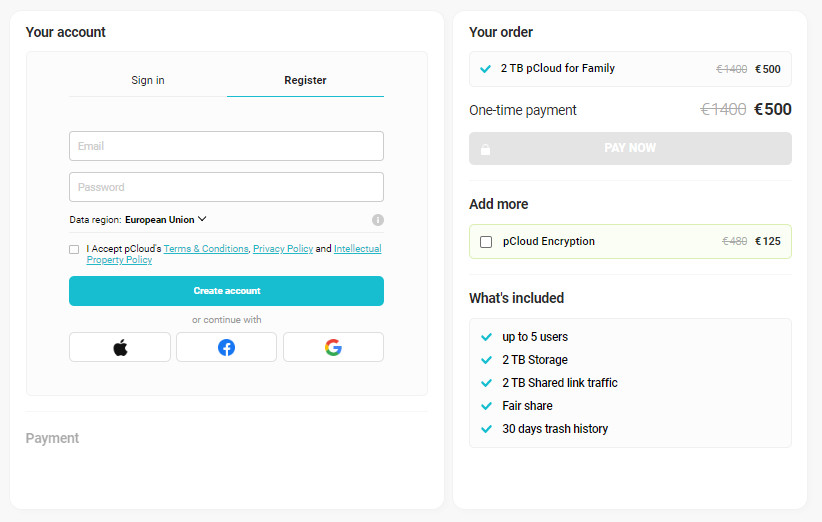
Task: Continue with Facebook icon
Action: click(226, 347)
